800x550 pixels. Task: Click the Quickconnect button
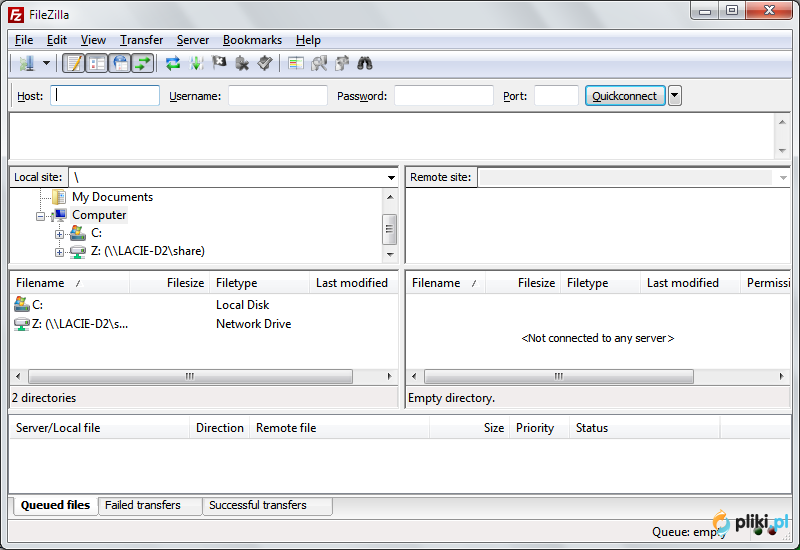click(625, 95)
